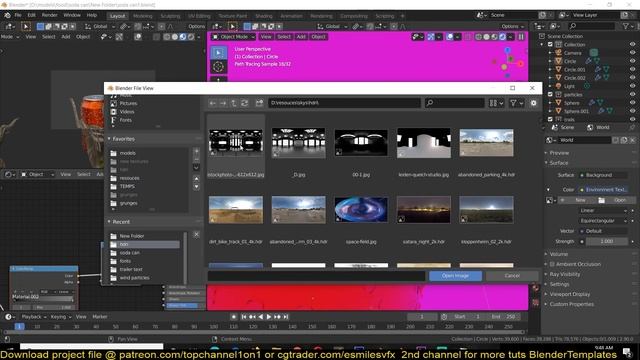This screenshot has width=640, height=360.
Task: Open display mode dropdown in file view
Action: 496,103
